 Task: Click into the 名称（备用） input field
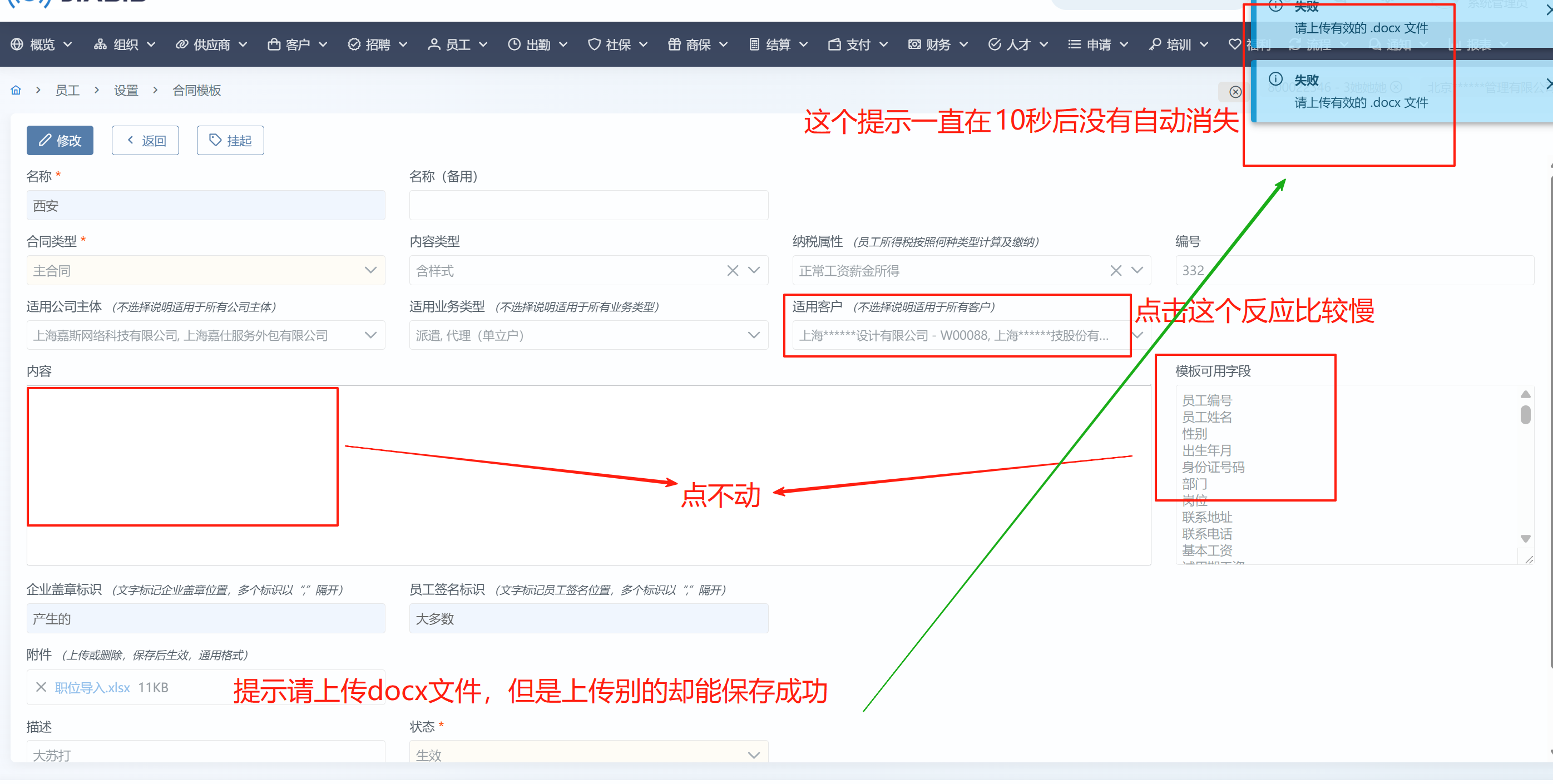[x=588, y=206]
